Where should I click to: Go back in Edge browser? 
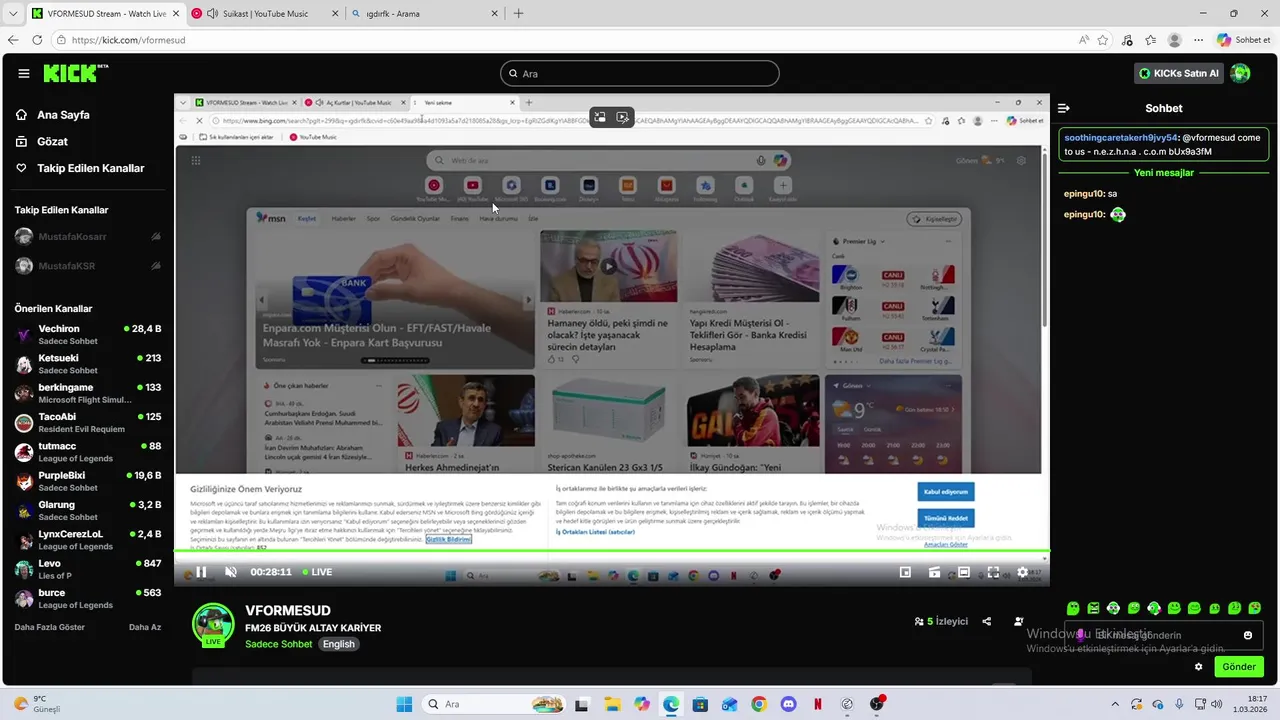click(13, 40)
